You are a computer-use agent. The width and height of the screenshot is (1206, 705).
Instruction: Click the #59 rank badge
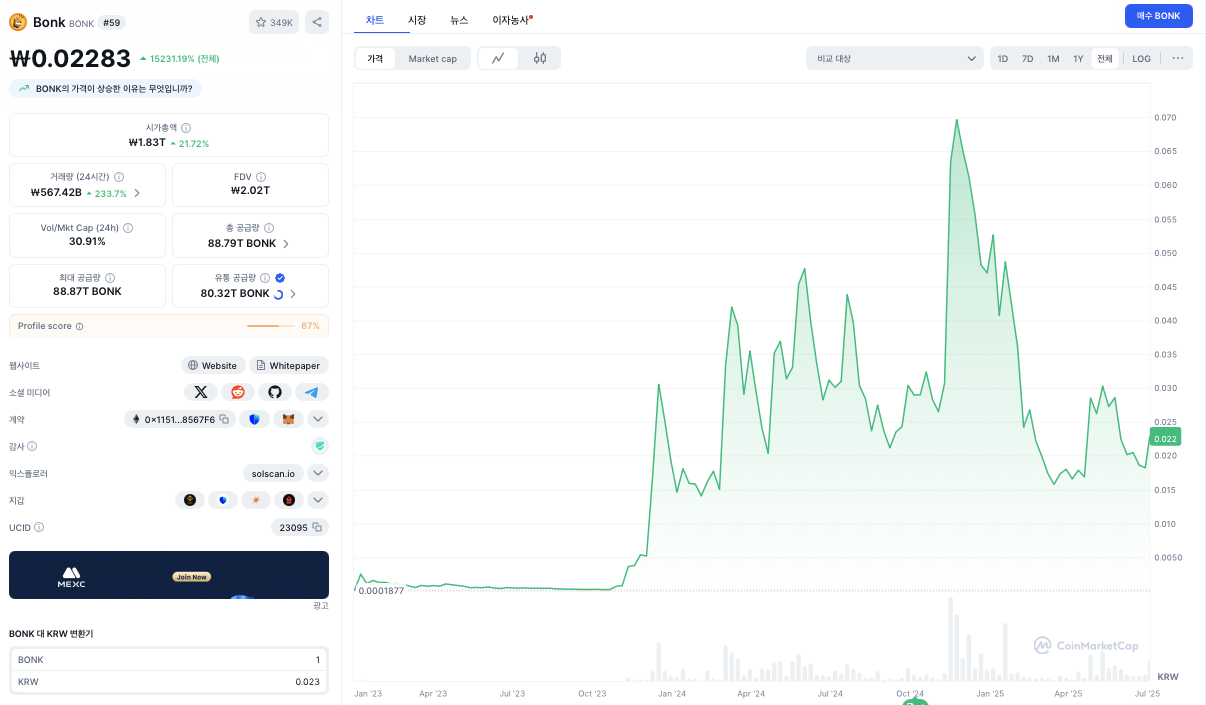pos(111,22)
